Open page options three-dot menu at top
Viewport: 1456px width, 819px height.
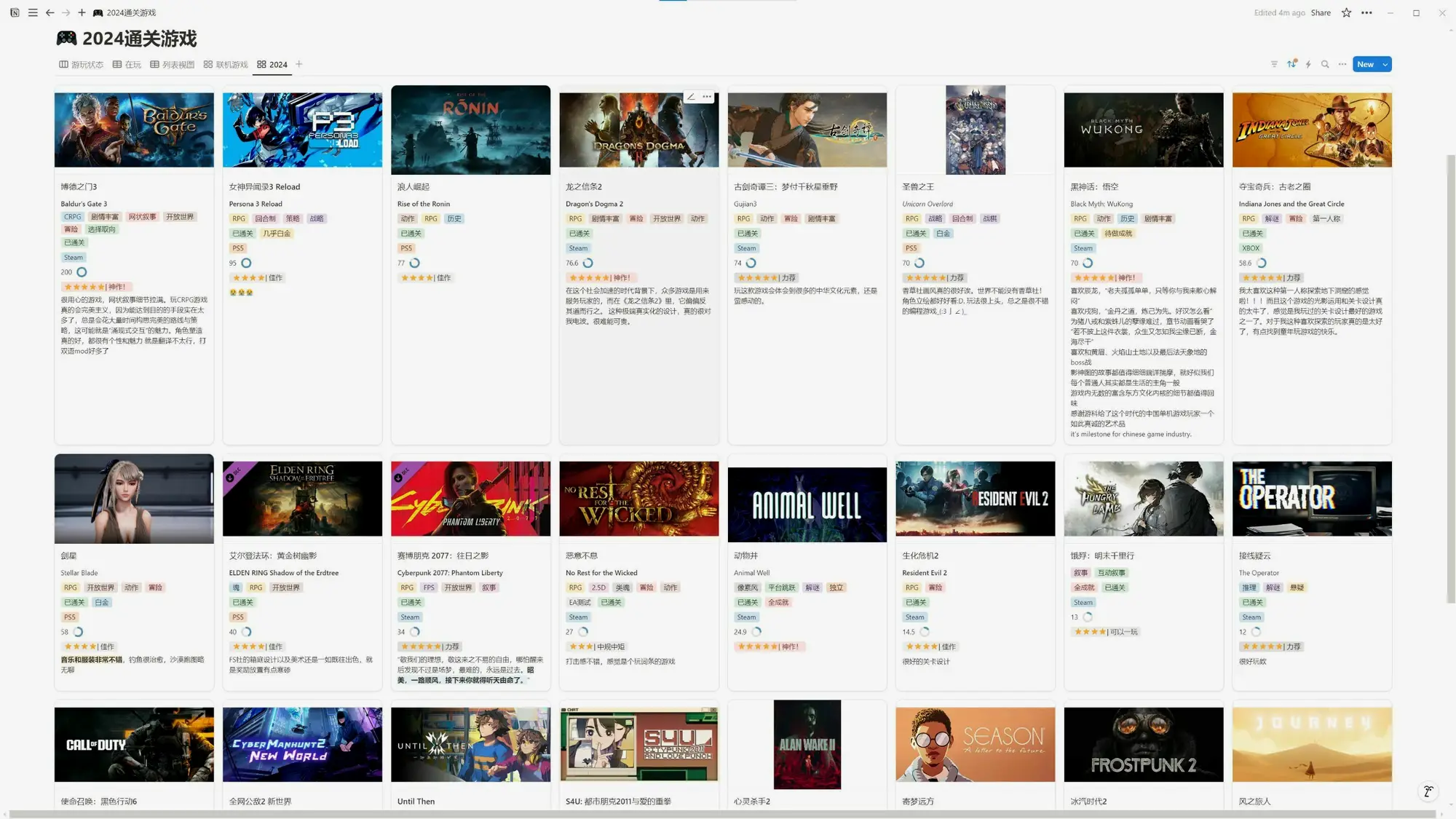(1366, 12)
